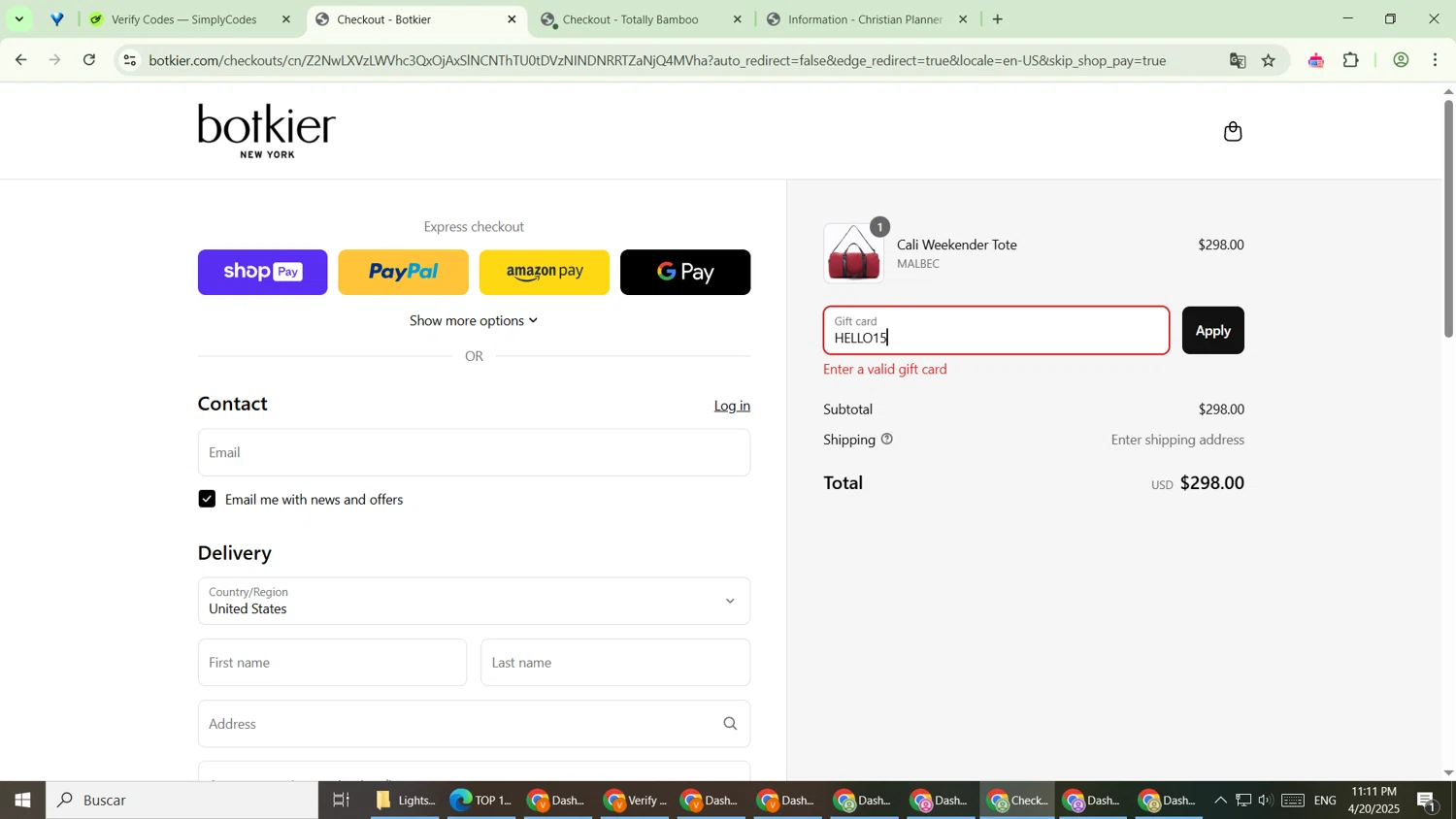The image size is (1456, 819).
Task: Pay with Google Pay
Action: (x=685, y=273)
